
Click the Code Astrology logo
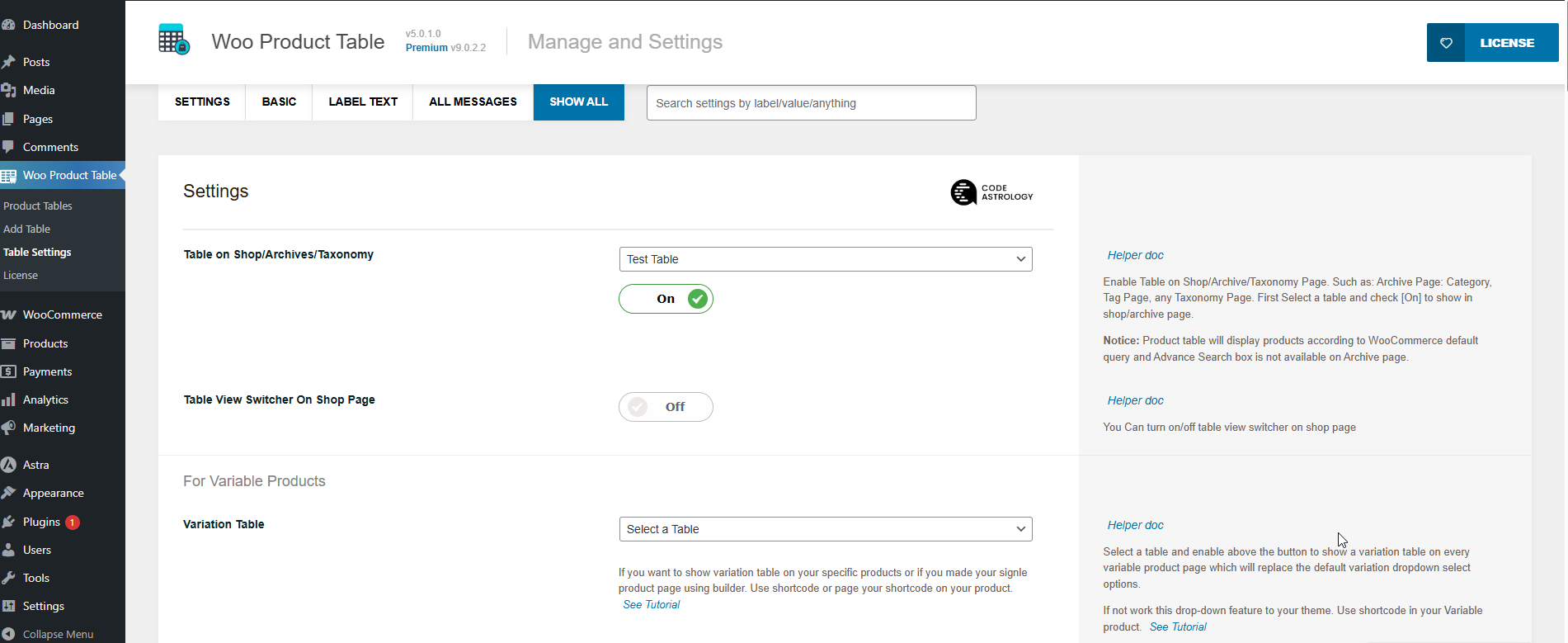click(x=991, y=192)
